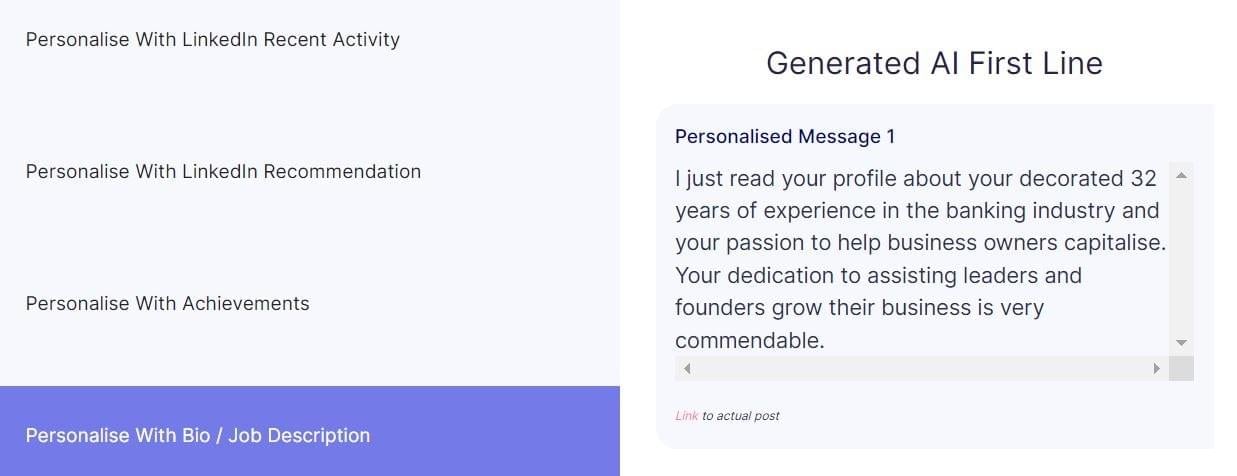This screenshot has width=1237, height=476.
Task: Switch to Personalise With Achievements
Action: click(167, 303)
